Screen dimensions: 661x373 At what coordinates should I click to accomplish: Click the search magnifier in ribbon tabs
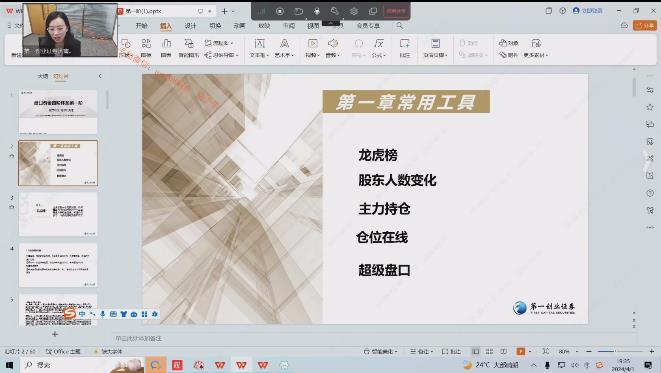400,26
